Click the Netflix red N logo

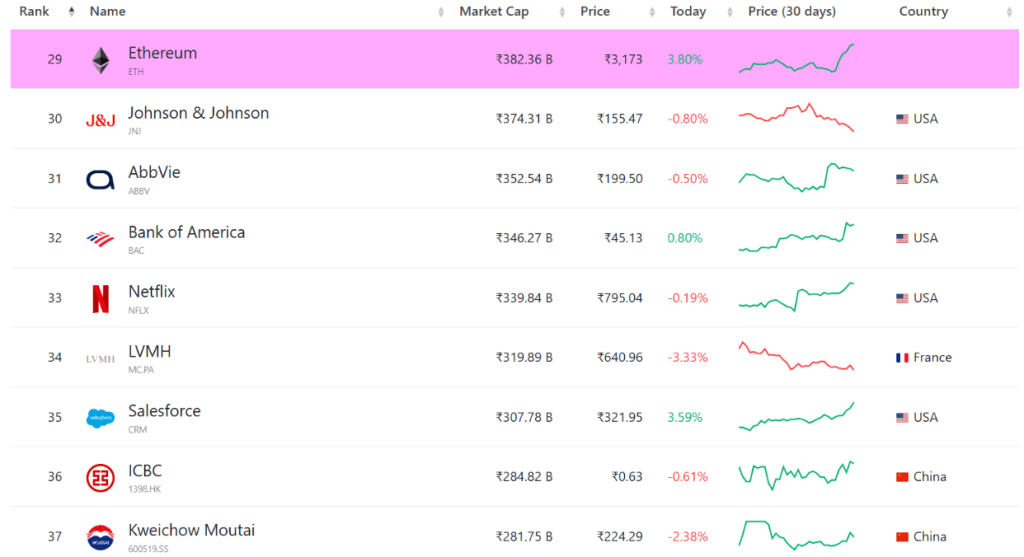point(101,299)
